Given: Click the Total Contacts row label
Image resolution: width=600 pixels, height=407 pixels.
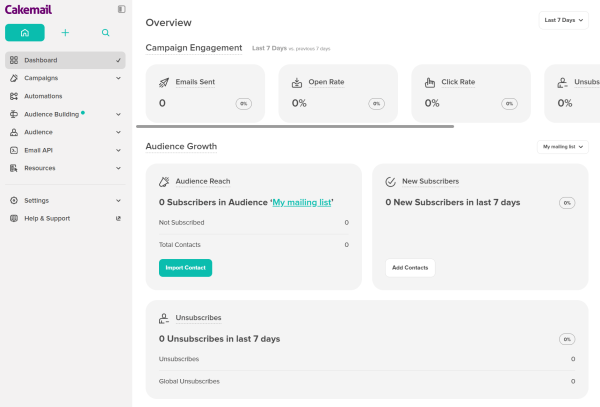Looking at the screenshot, I should coord(179,245).
